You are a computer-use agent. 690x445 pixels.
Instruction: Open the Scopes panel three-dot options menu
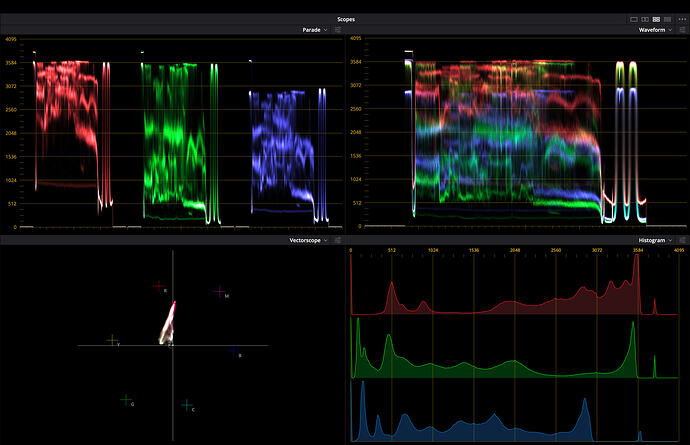[x=681, y=19]
